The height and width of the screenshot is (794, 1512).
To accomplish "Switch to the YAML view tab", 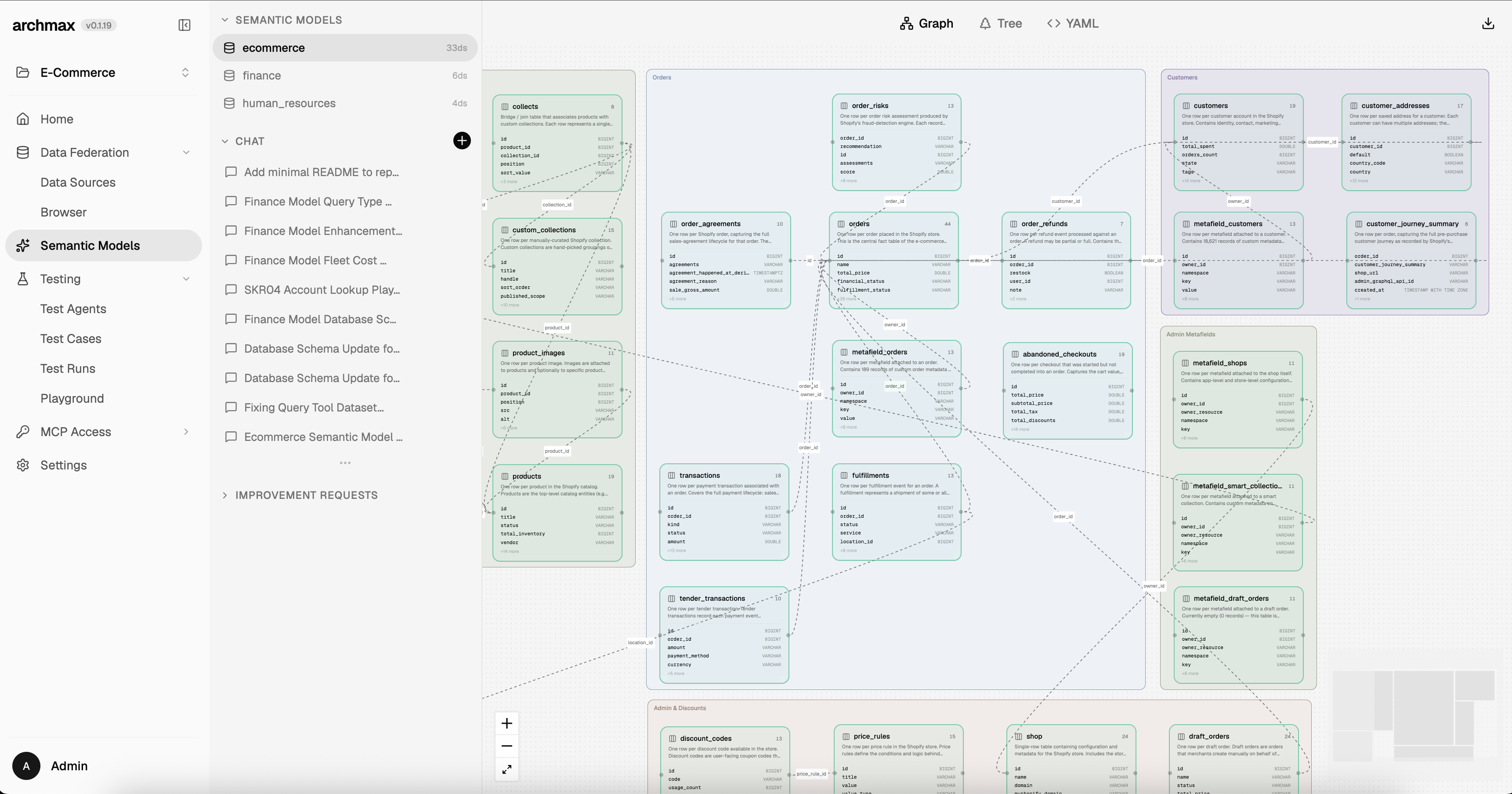I will pos(1073,23).
